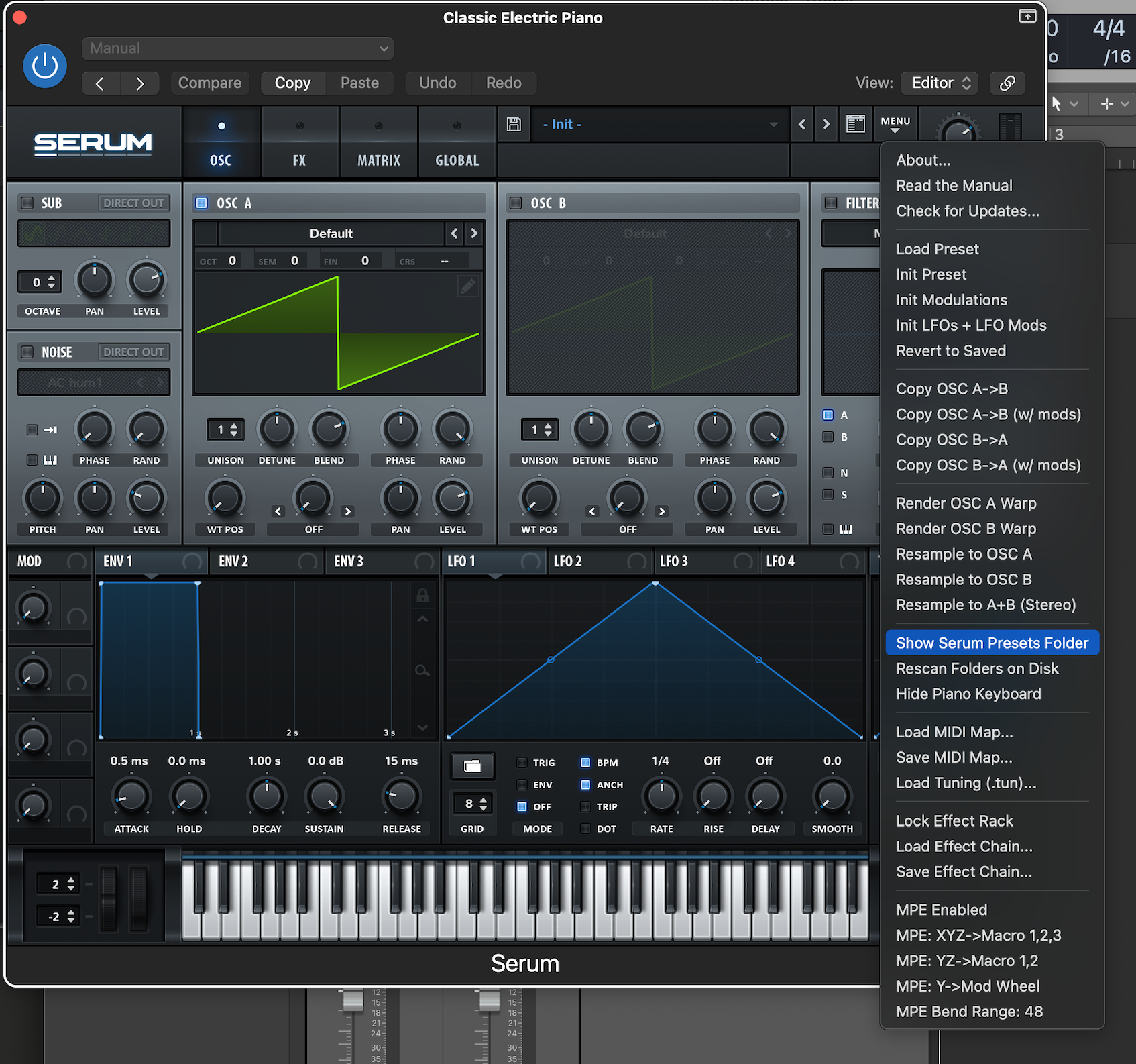1136x1064 pixels.
Task: Click the window expand icon at top right
Action: coord(1027,16)
